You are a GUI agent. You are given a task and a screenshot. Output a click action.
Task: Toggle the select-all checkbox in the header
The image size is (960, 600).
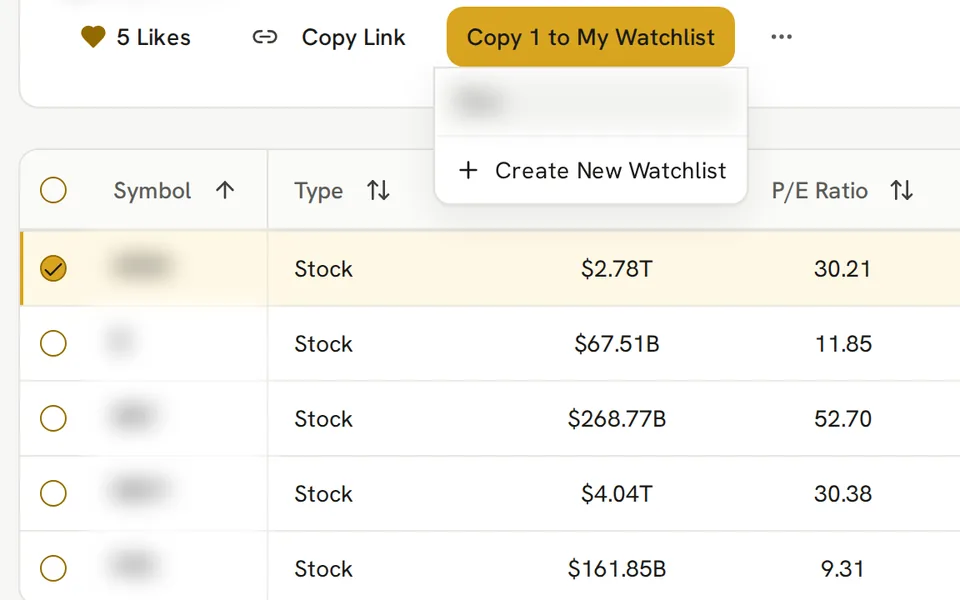[x=53, y=190]
